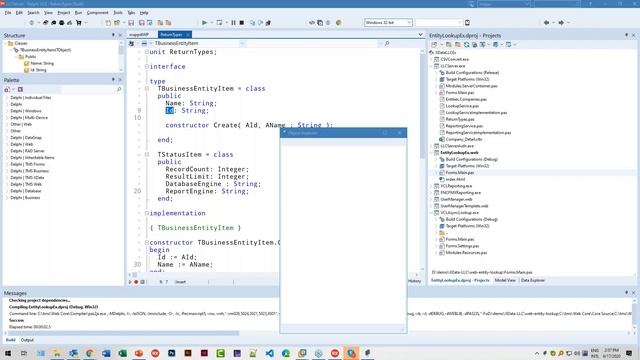
Task: Expand Build Configurations (Release) node
Action: 436,73
